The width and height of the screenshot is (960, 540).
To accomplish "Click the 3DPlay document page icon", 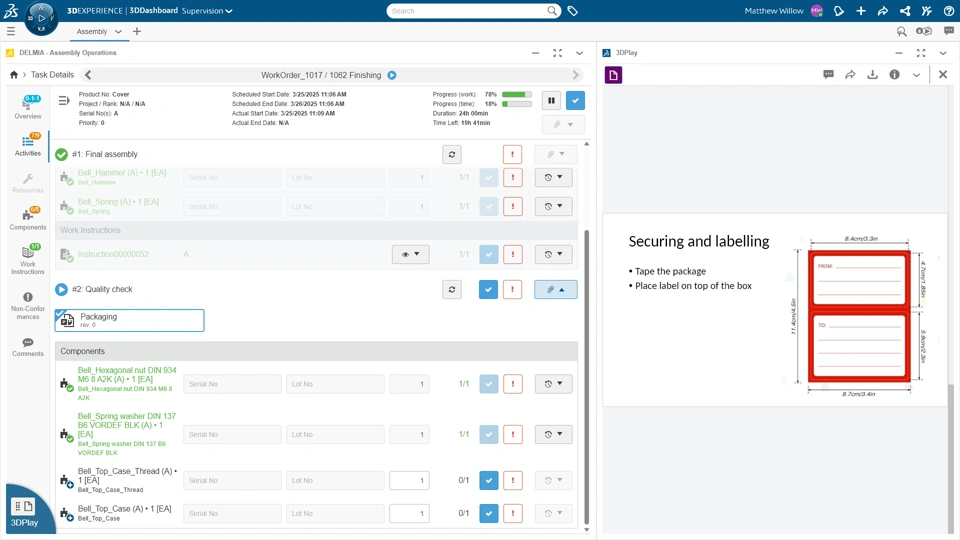I will point(613,75).
